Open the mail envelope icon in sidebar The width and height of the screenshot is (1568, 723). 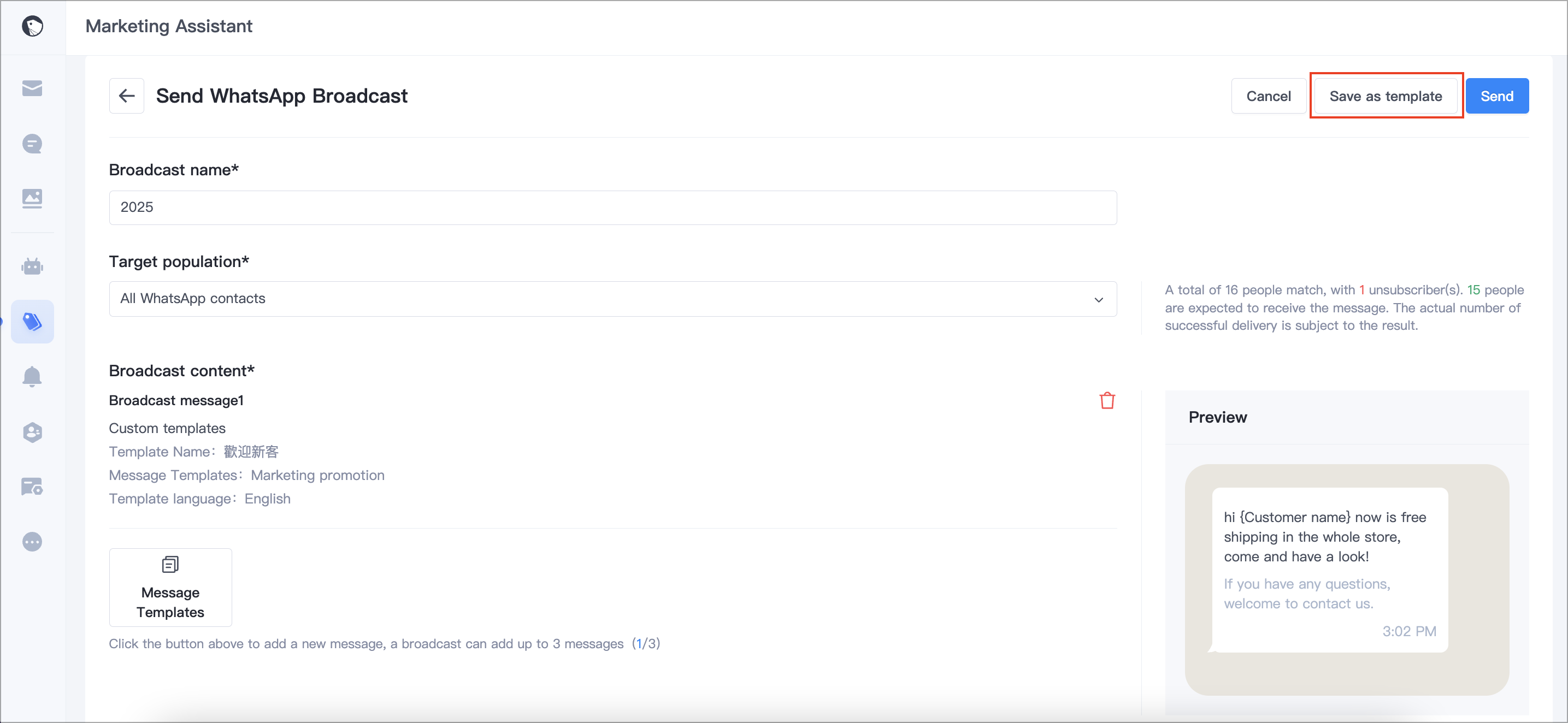click(32, 88)
